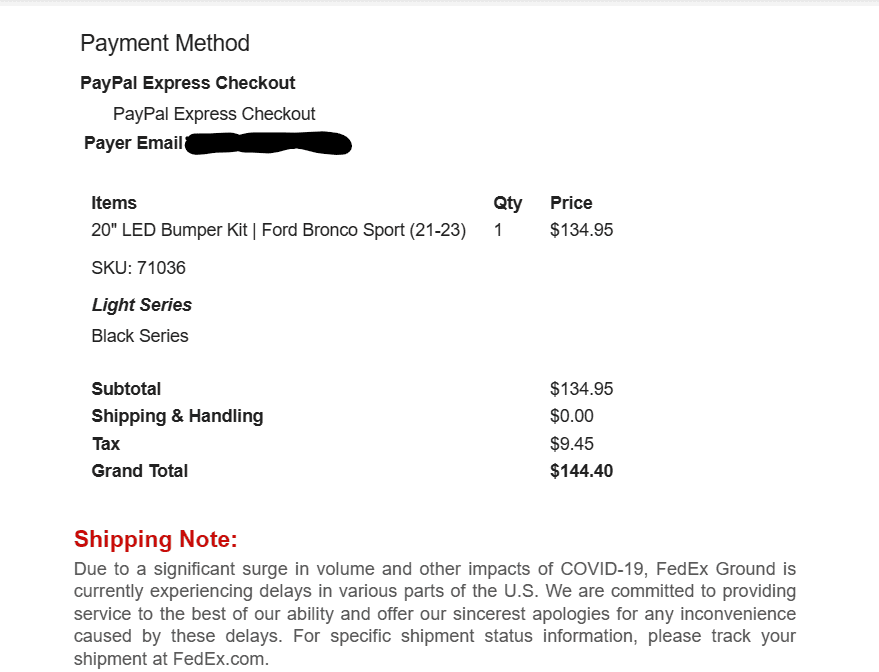Select the $144.40 grand total amount
This screenshot has height=672, width=879.
click(582, 471)
